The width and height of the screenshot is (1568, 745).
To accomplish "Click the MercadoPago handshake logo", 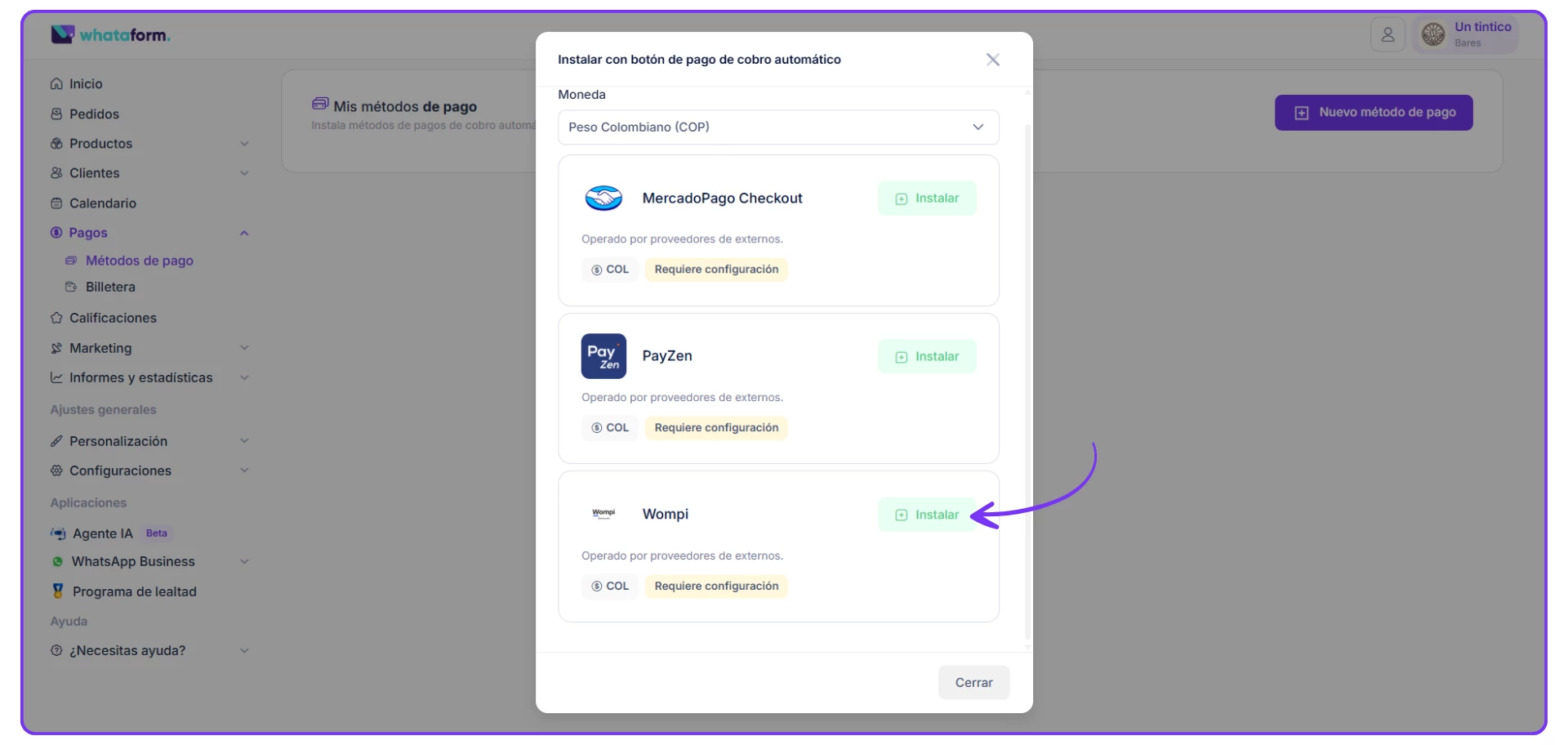I will [604, 199].
